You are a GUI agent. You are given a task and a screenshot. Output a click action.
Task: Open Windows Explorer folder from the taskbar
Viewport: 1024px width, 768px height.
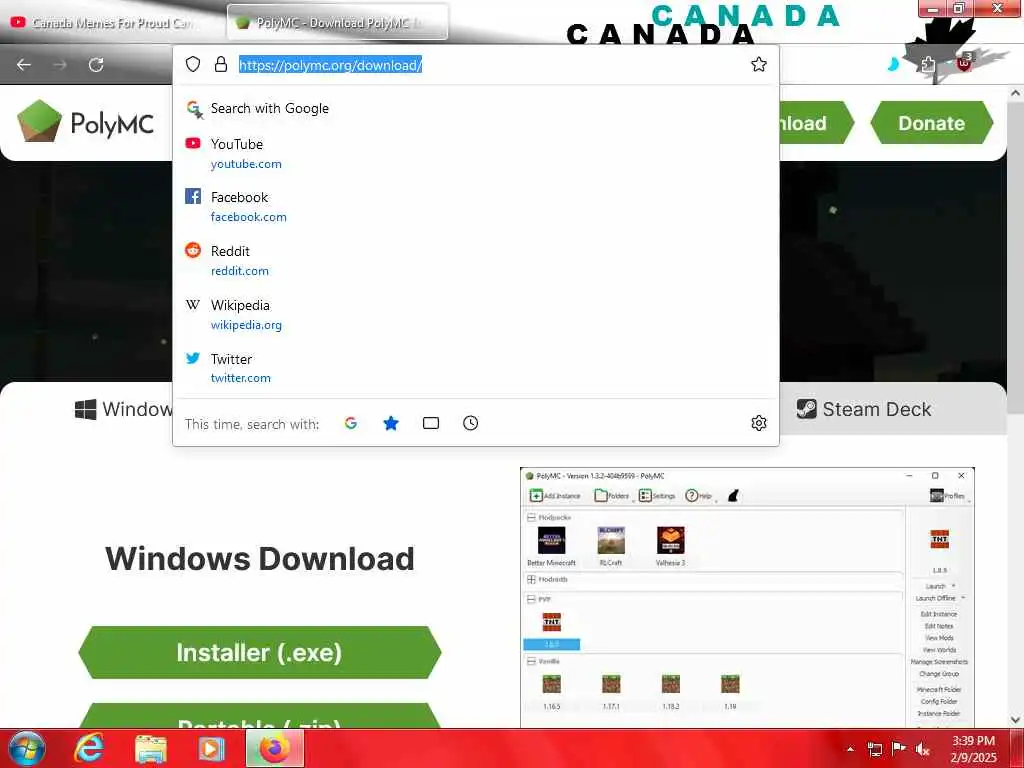[151, 748]
